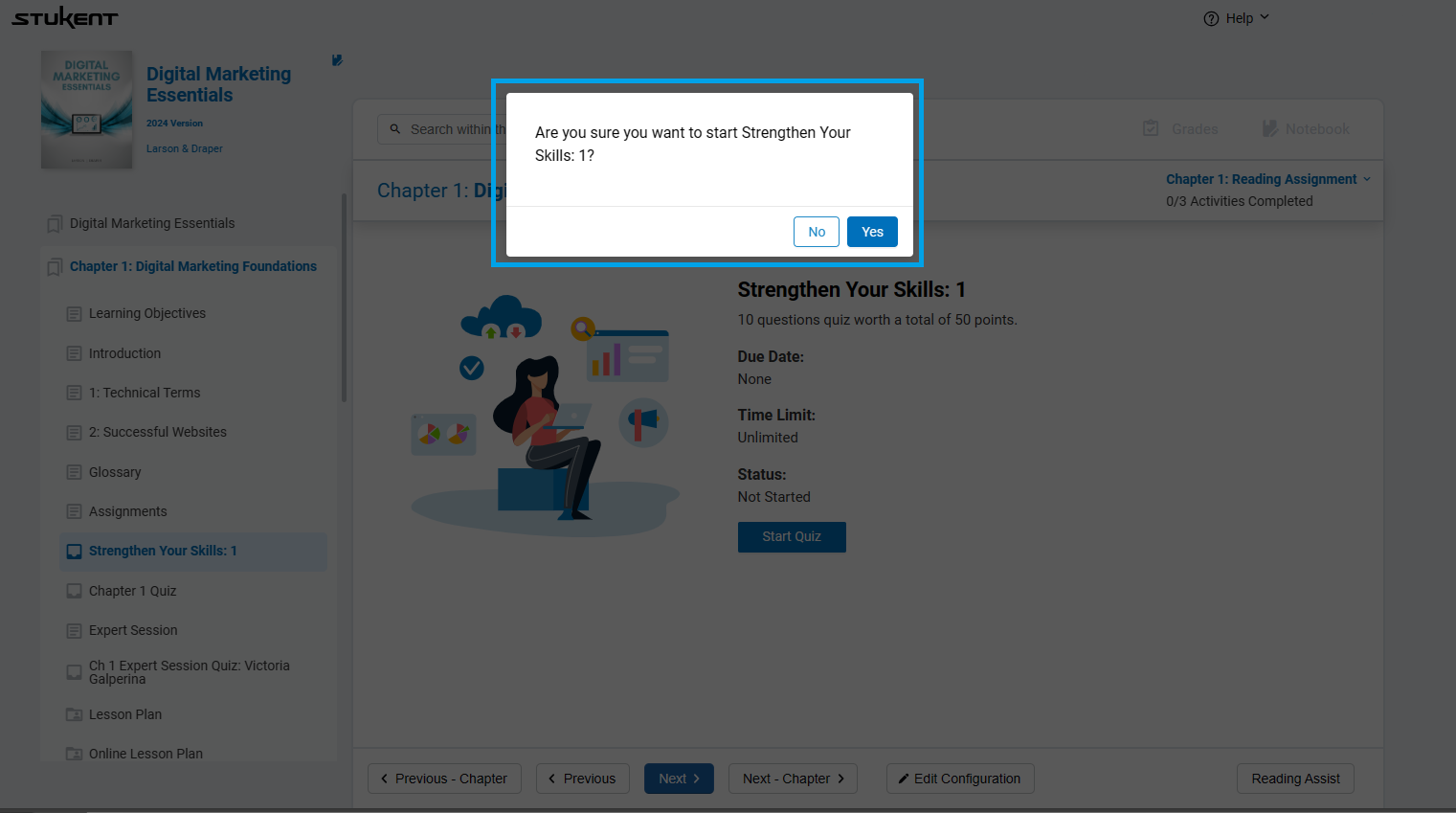Image resolution: width=1456 pixels, height=813 pixels.
Task: Open Chapter 1: Digital Marketing Foundations
Action: click(x=193, y=266)
